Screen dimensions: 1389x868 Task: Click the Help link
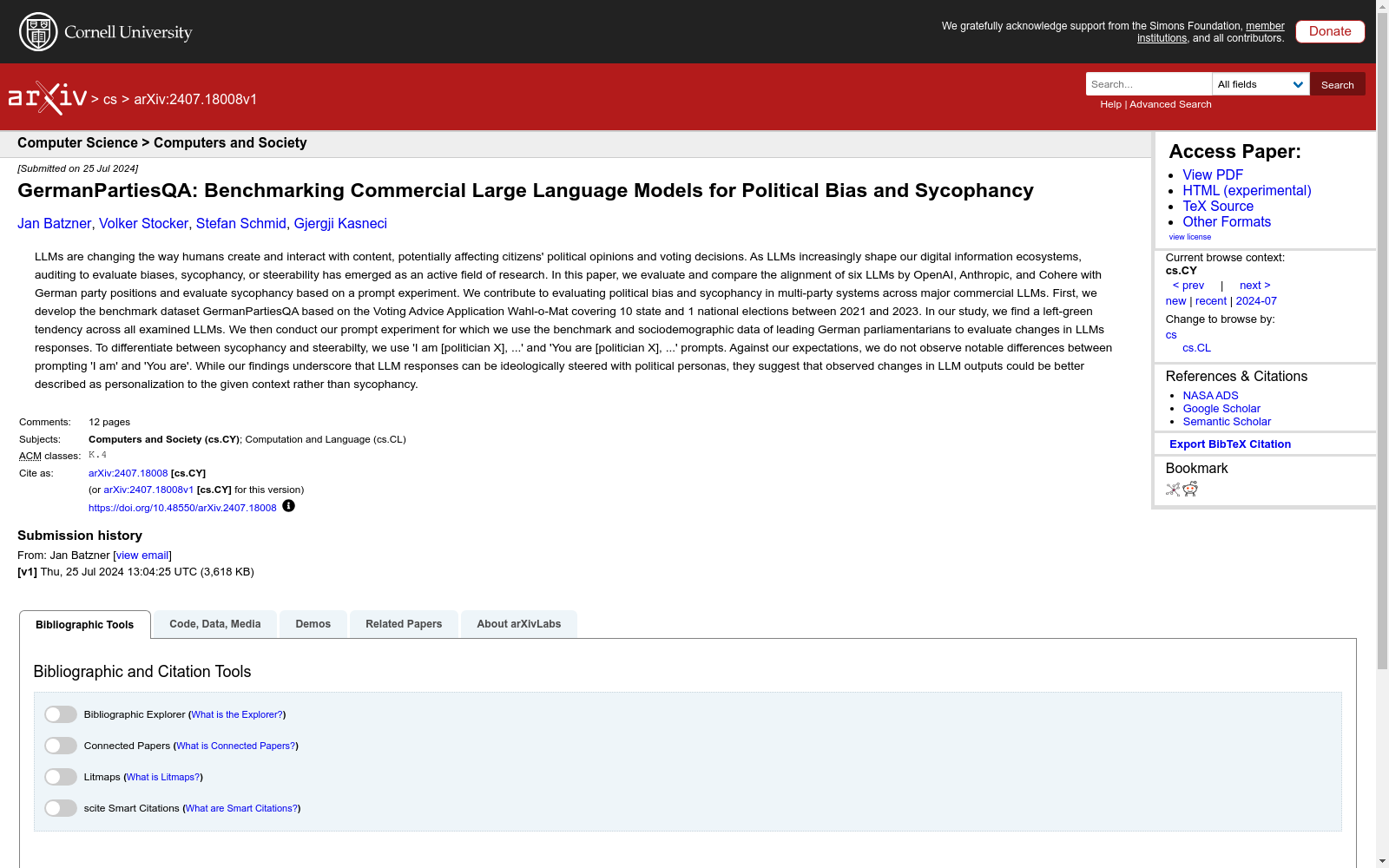1110,104
